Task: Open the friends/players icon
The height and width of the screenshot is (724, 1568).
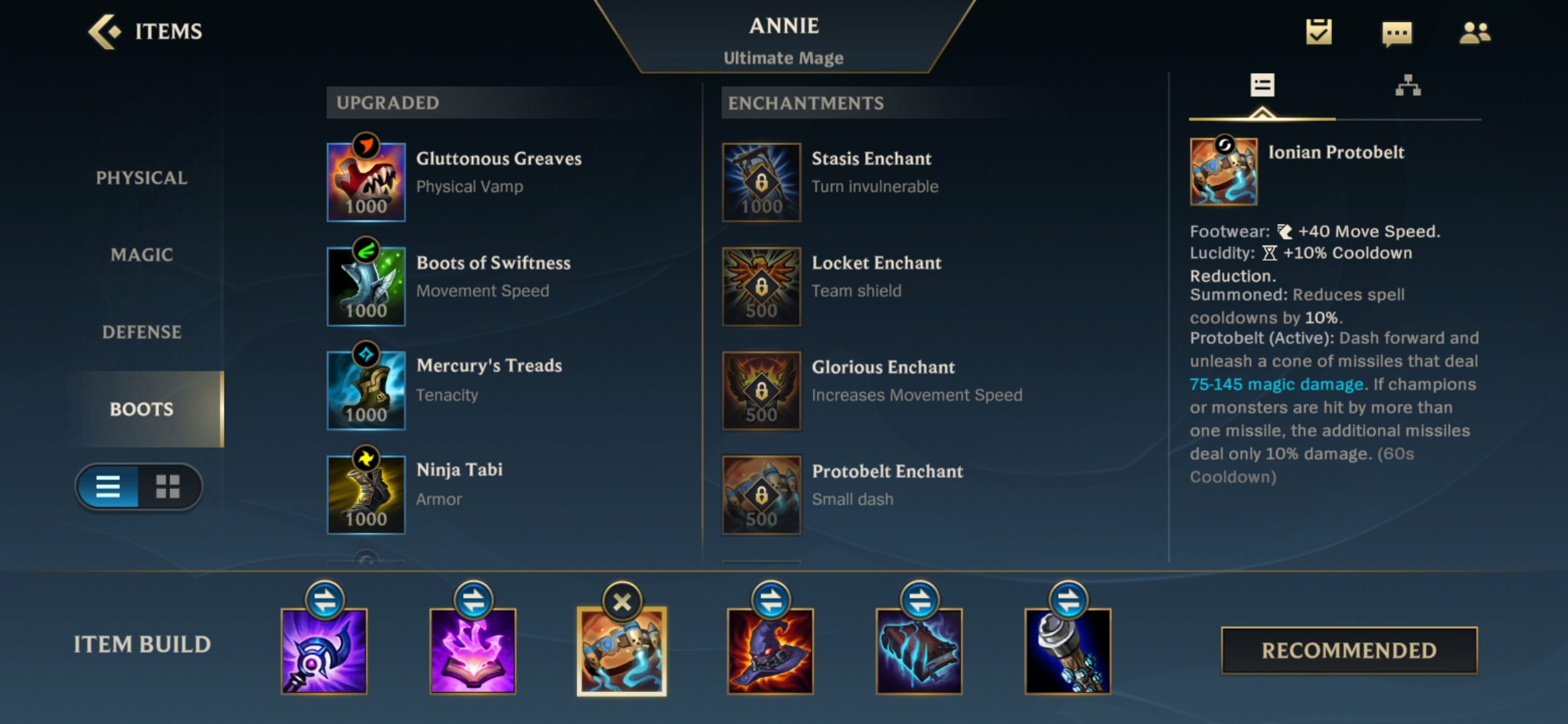Action: point(1475,32)
